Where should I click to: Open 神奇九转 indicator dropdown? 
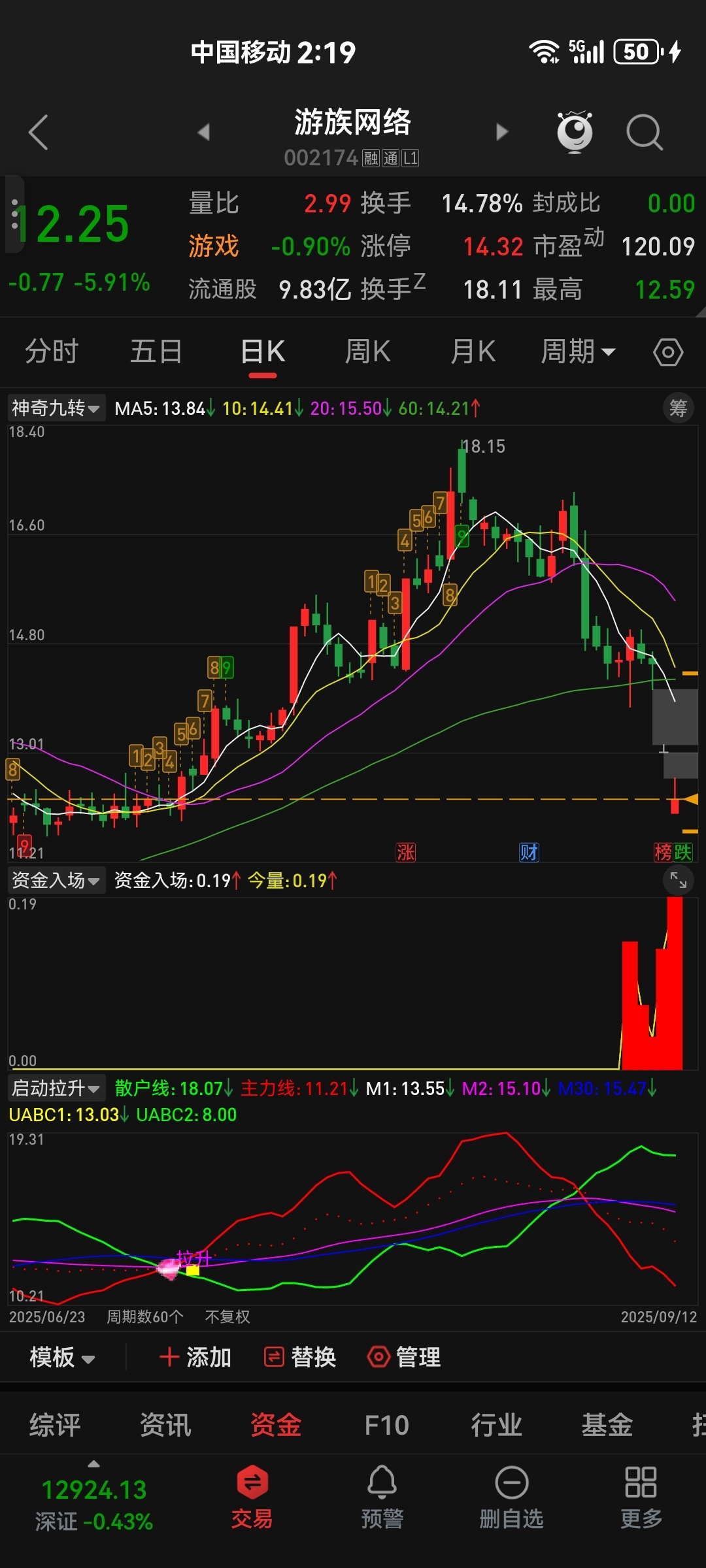tap(56, 408)
